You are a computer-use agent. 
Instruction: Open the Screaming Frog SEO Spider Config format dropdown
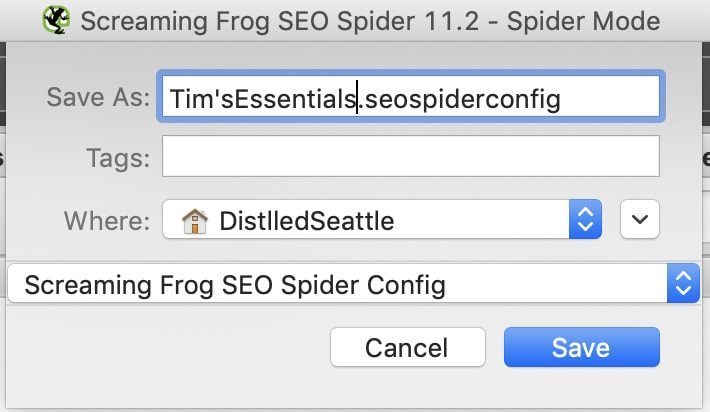(354, 283)
